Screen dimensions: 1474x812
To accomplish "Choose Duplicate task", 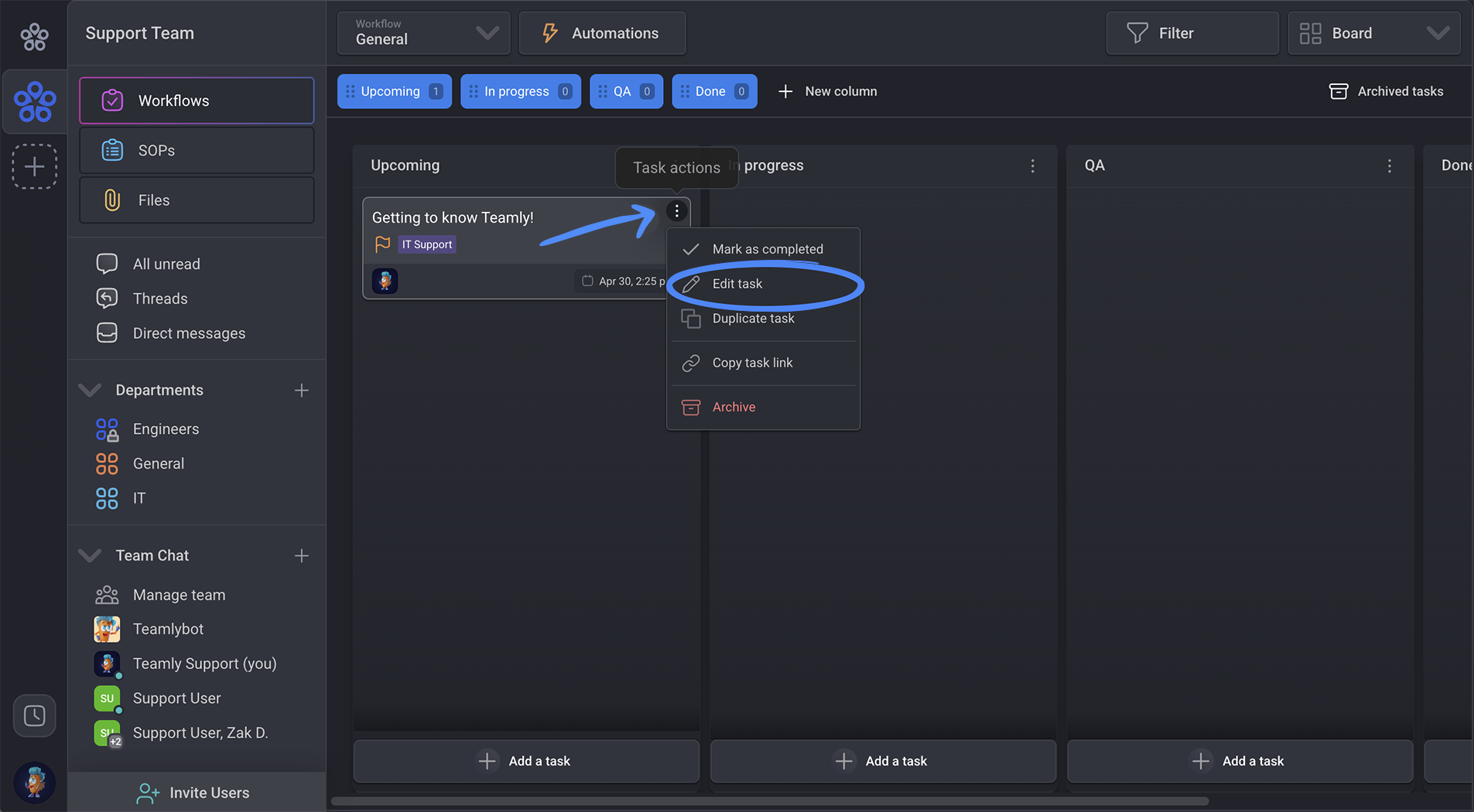I will pos(763,319).
